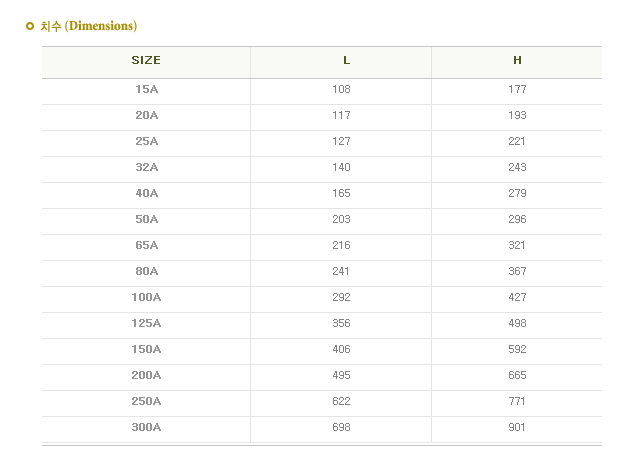
Task: Click the H value 427 for 100A
Action: click(517, 297)
